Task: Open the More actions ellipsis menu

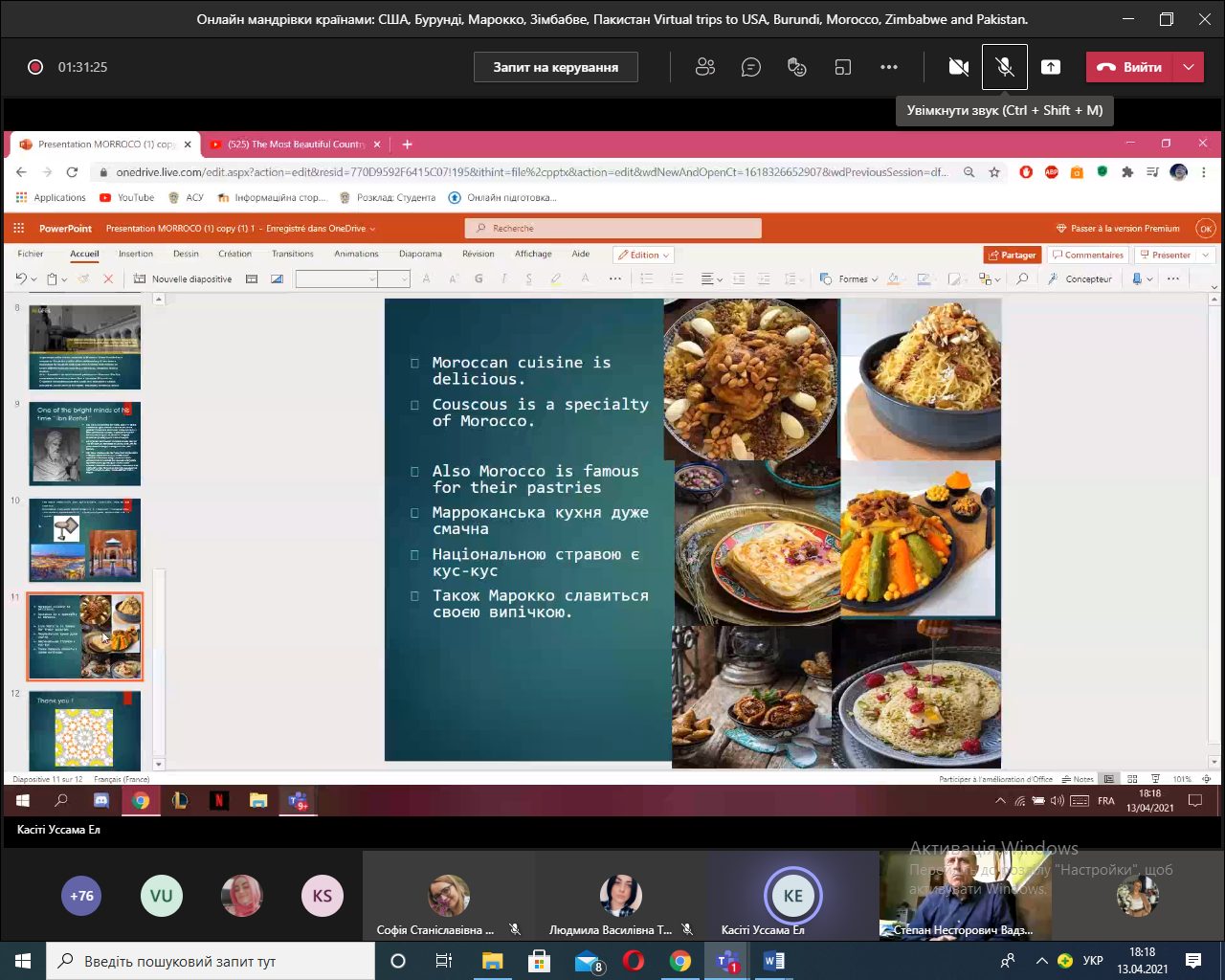Action: pyautogui.click(x=889, y=67)
